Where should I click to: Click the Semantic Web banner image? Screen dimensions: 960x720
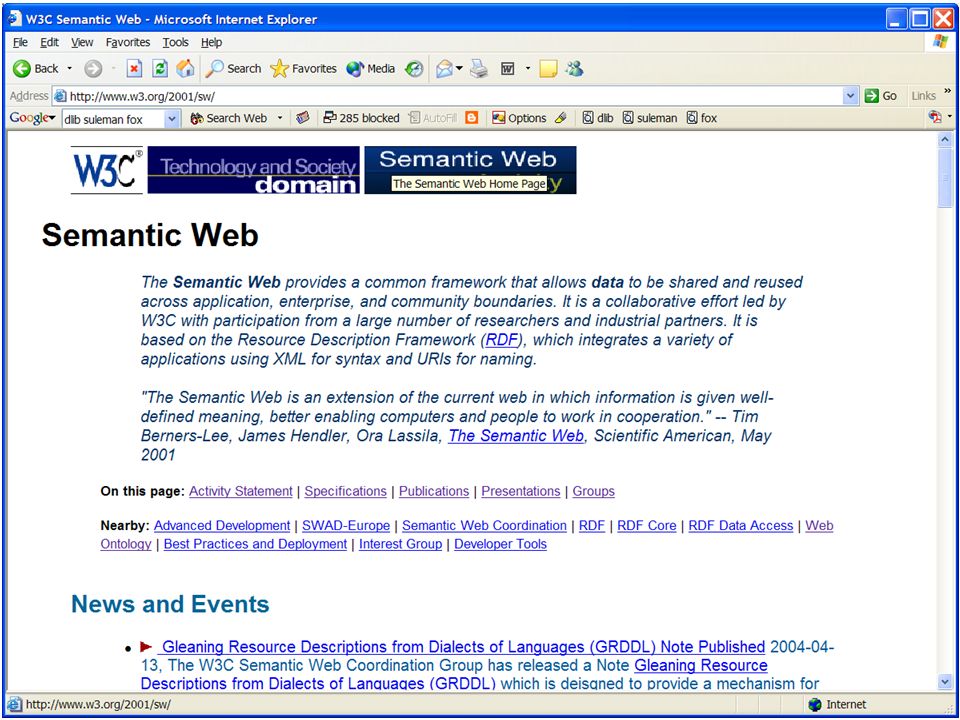470,170
